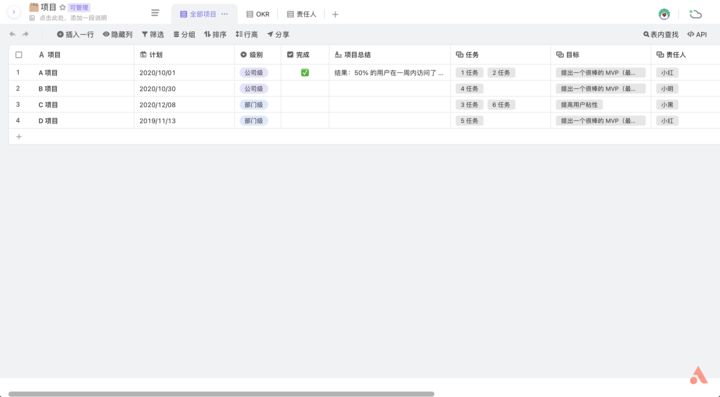The image size is (720, 397).
Task: Click the 公司级 tag for B 项目
Action: click(x=253, y=89)
